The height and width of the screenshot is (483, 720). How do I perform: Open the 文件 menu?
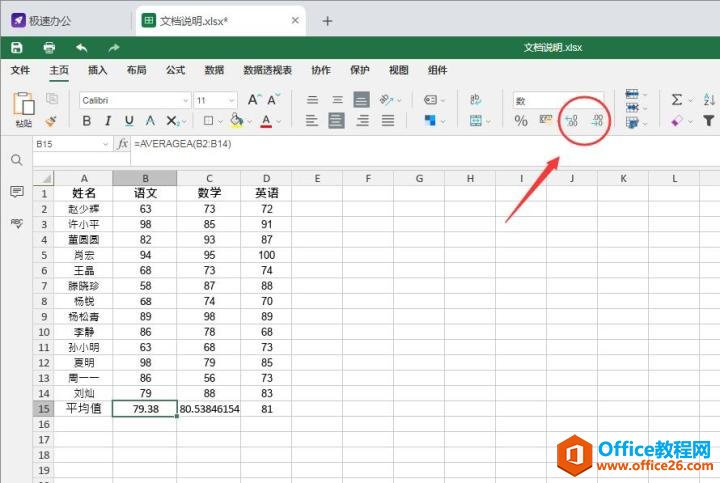point(20,70)
